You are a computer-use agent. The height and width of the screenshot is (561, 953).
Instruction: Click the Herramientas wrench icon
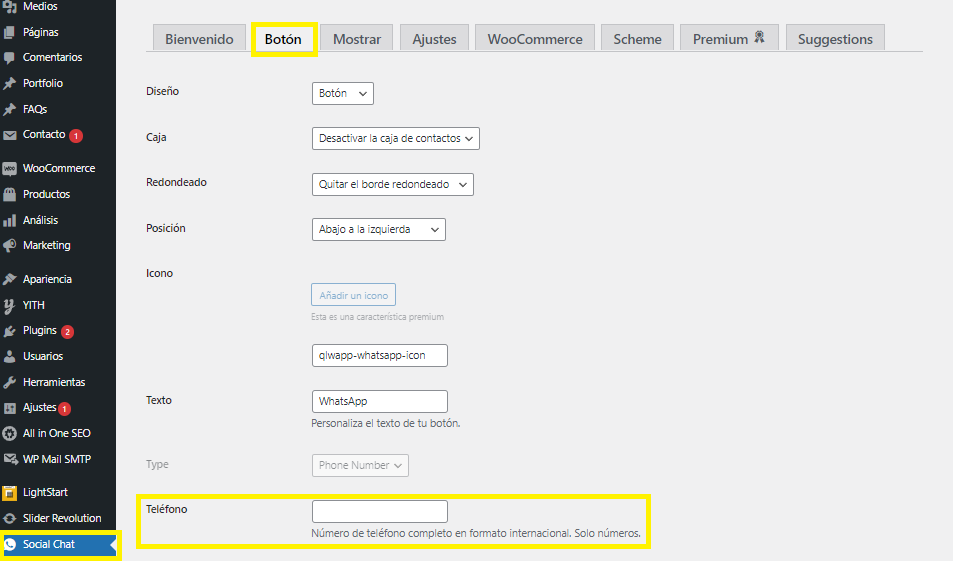click(10, 382)
